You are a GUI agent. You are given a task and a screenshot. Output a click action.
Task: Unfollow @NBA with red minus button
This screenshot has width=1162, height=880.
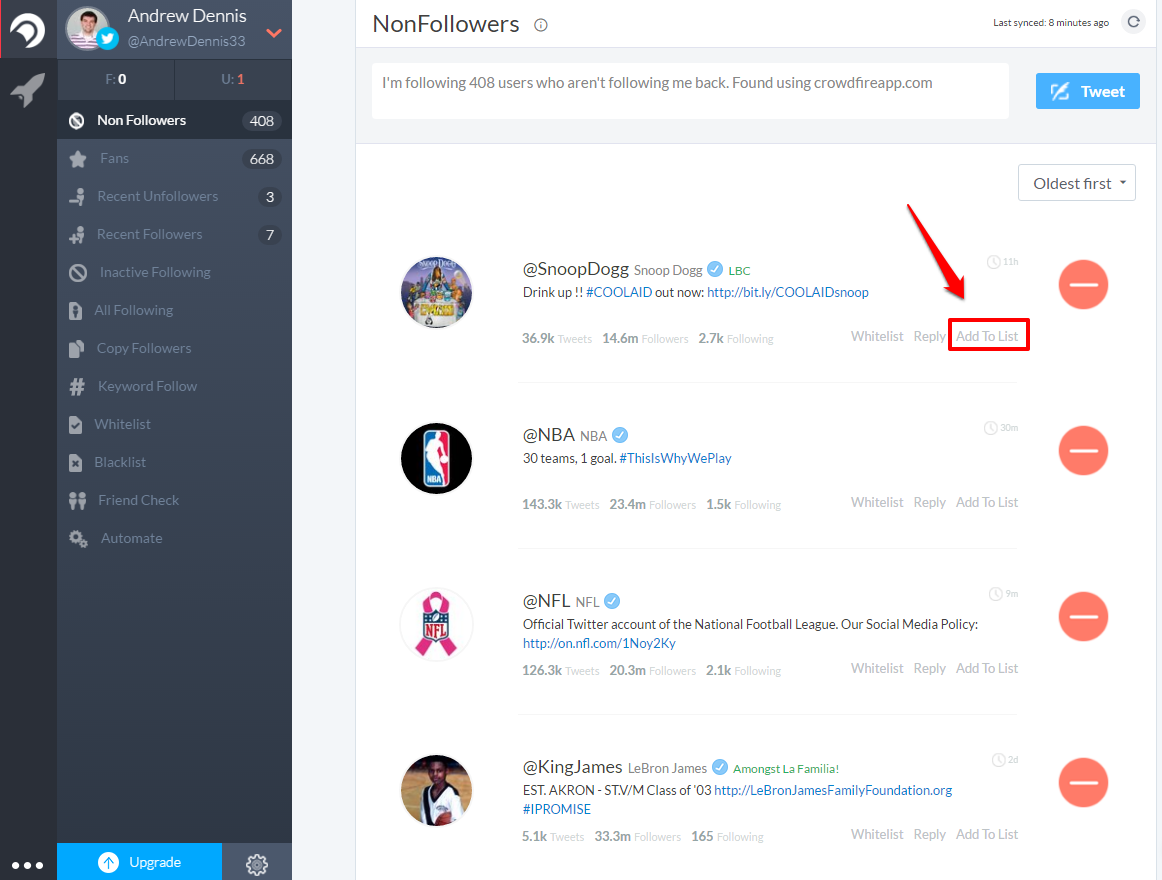[1083, 451]
